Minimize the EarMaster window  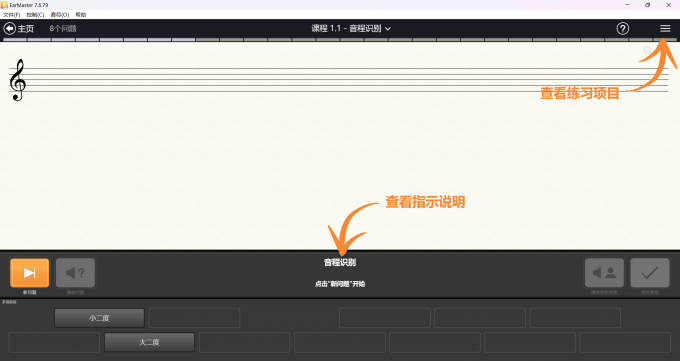pos(627,5)
